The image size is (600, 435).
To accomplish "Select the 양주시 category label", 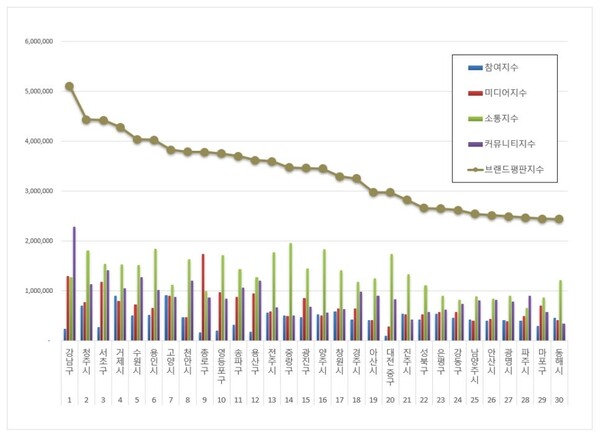I will click(x=323, y=361).
